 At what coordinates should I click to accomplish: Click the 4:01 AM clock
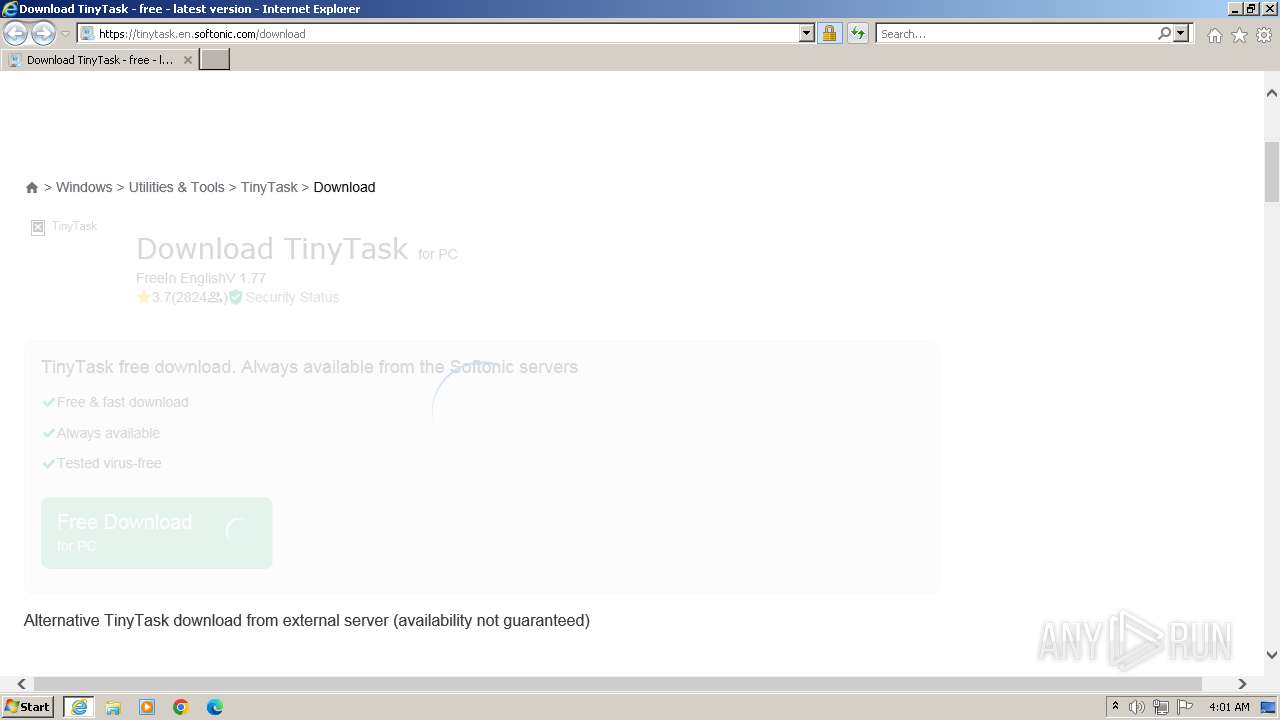point(1229,707)
